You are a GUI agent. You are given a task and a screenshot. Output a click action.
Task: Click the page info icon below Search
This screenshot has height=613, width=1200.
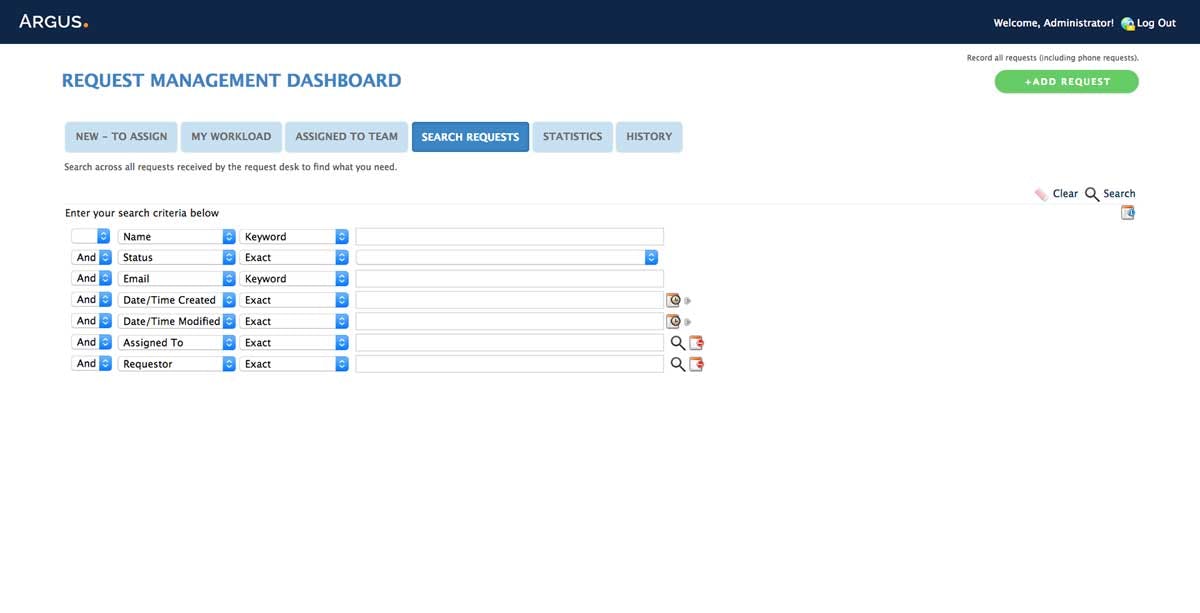[1128, 212]
